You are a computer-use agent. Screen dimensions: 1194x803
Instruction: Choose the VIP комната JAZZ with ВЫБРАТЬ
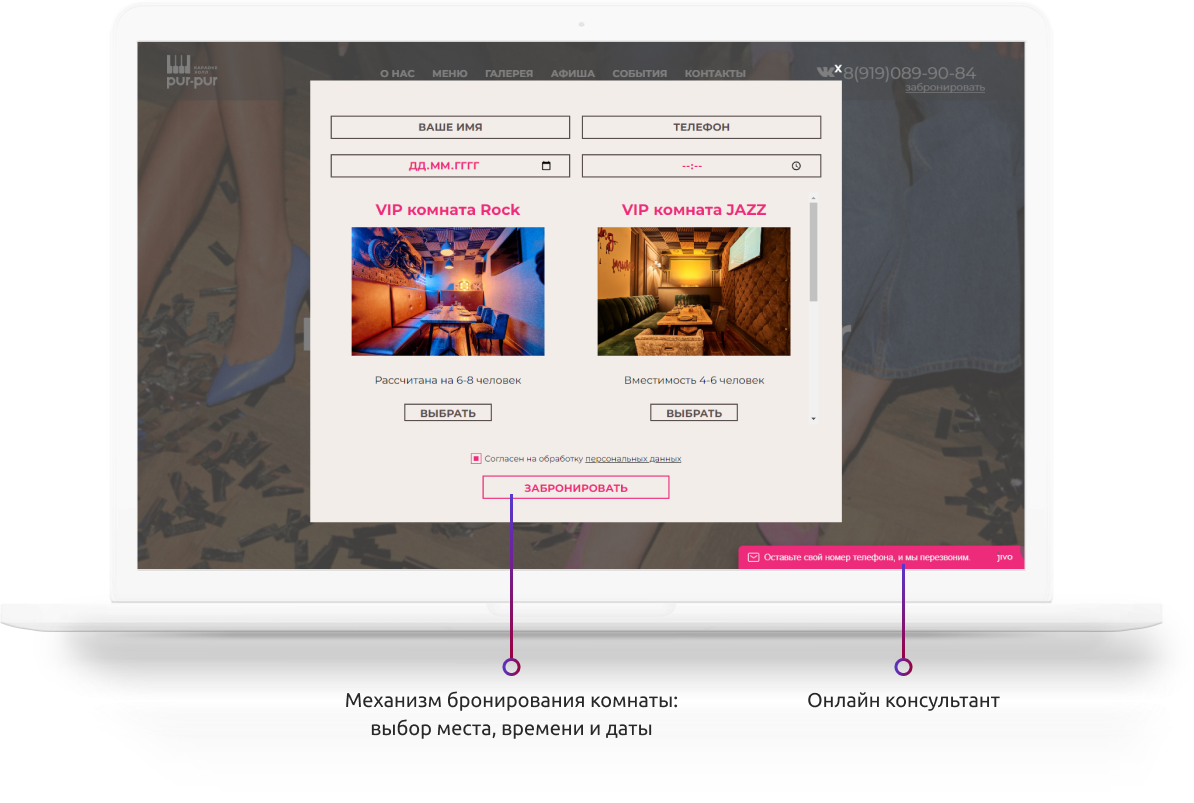[694, 413]
